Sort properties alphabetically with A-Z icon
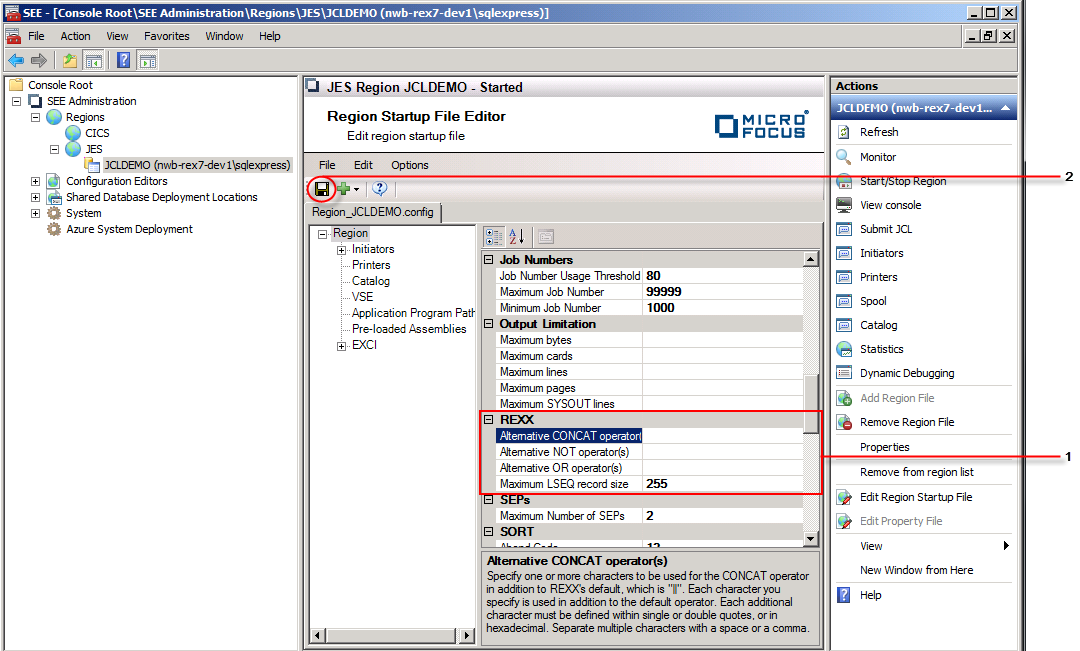1080x651 pixels. (x=517, y=237)
